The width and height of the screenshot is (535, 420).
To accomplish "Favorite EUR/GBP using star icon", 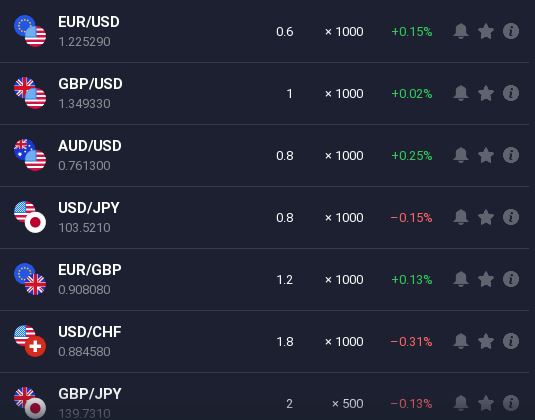I will point(486,279).
